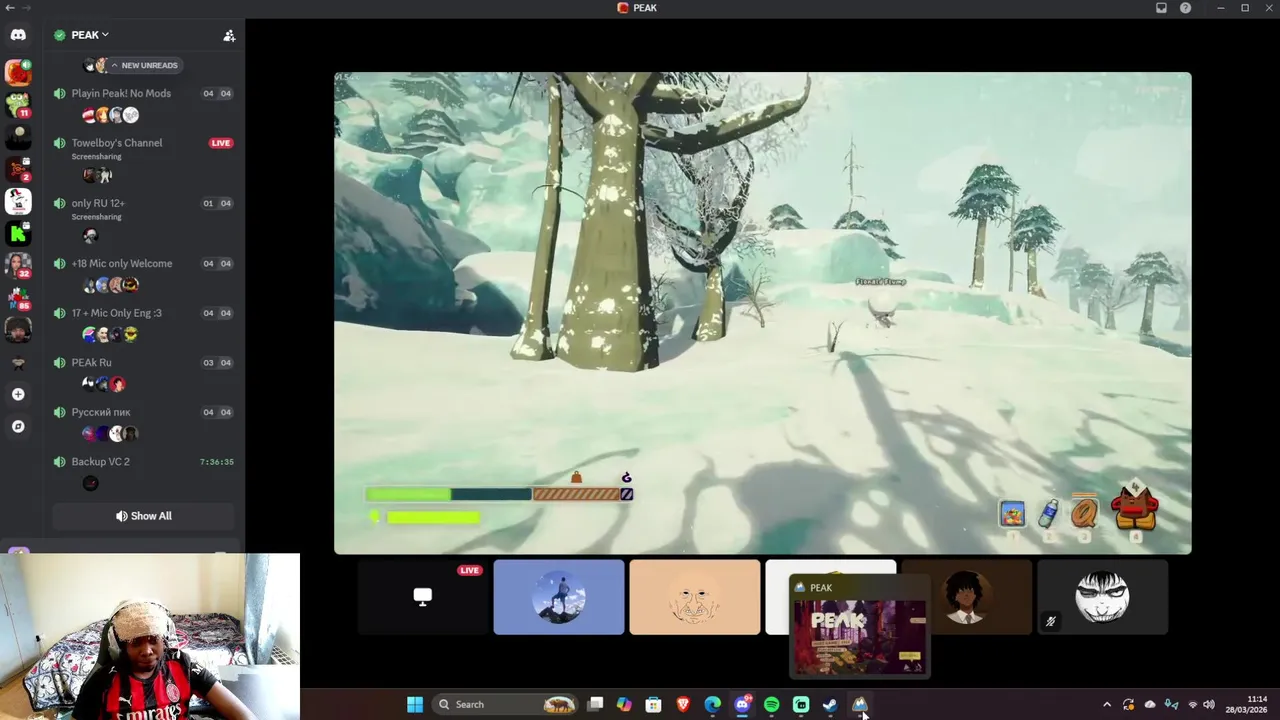
Task: Click the invite people icon beside PEAK
Action: coord(229,35)
